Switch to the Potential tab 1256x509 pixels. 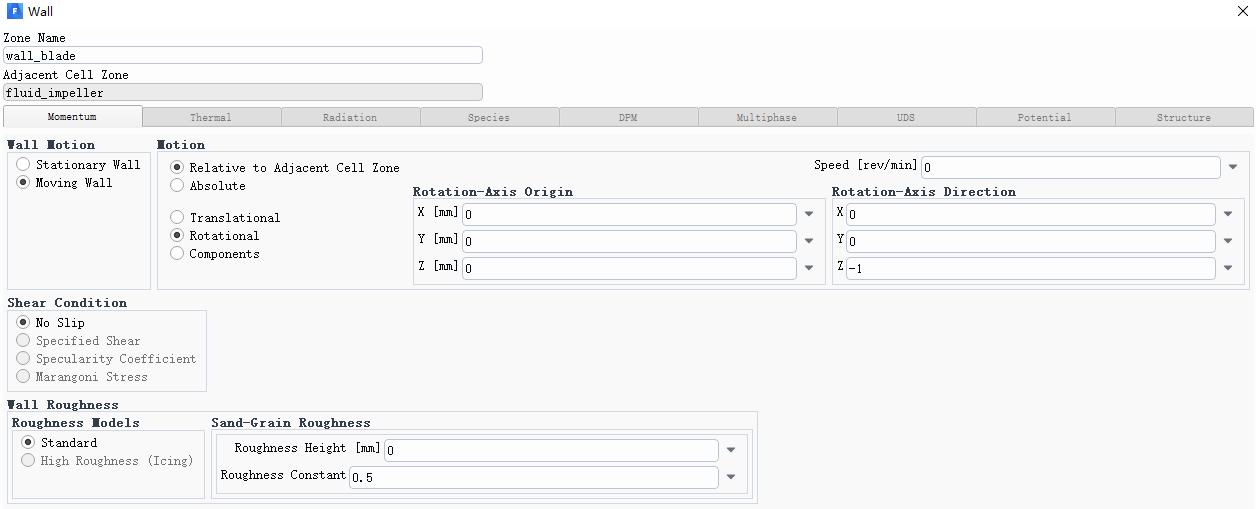coord(1045,118)
